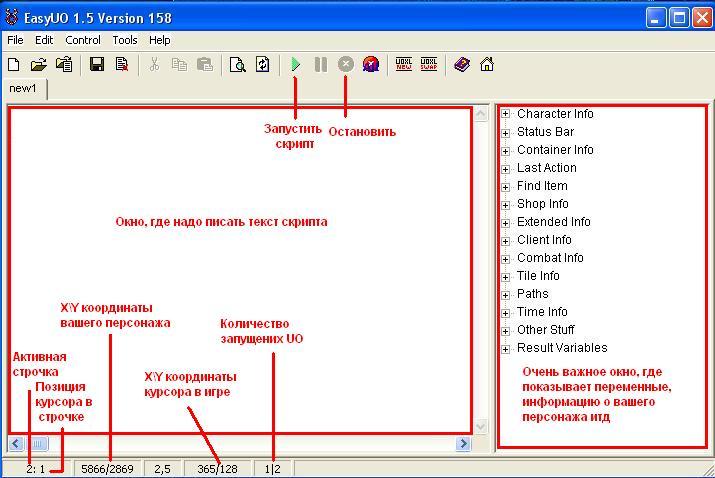Click the 5866/2869 coordinates in status bar
The height and width of the screenshot is (478, 715).
pyautogui.click(x=107, y=469)
